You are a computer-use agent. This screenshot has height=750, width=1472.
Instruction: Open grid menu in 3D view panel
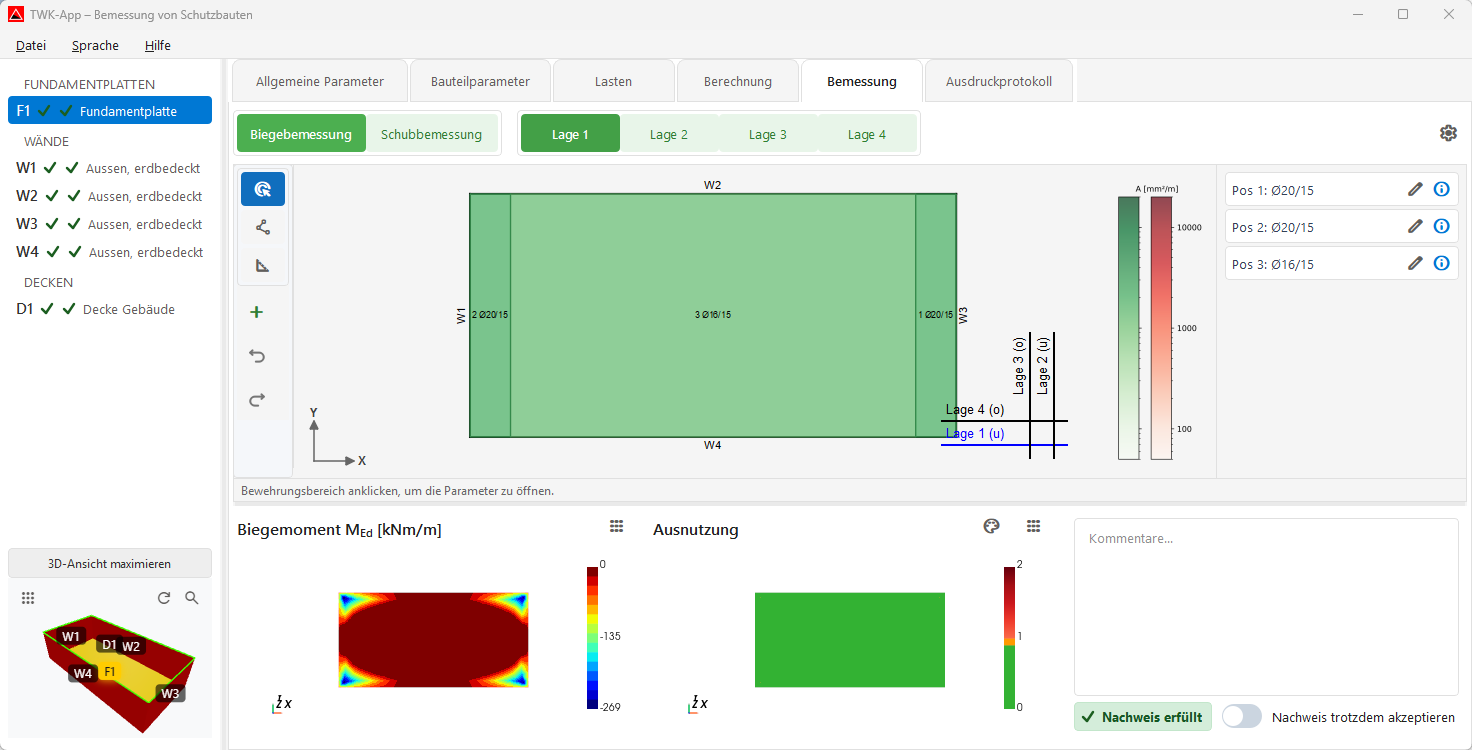(28, 598)
